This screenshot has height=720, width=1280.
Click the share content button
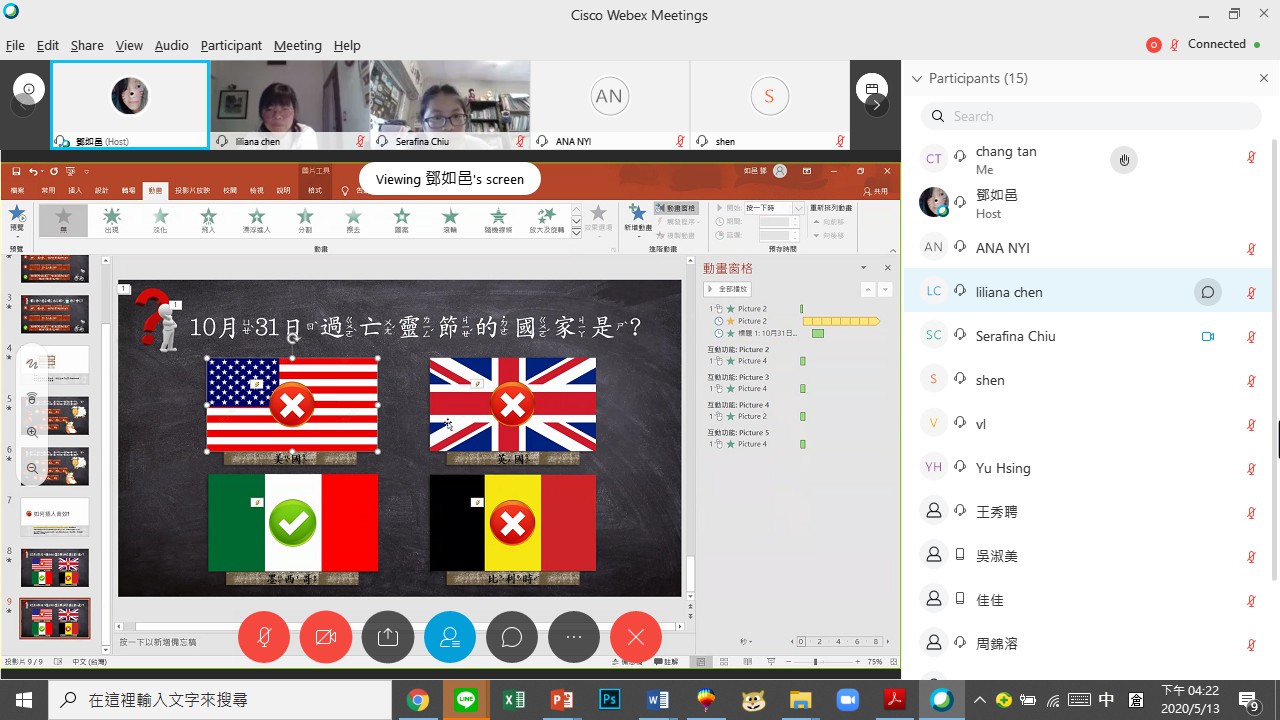click(x=388, y=637)
